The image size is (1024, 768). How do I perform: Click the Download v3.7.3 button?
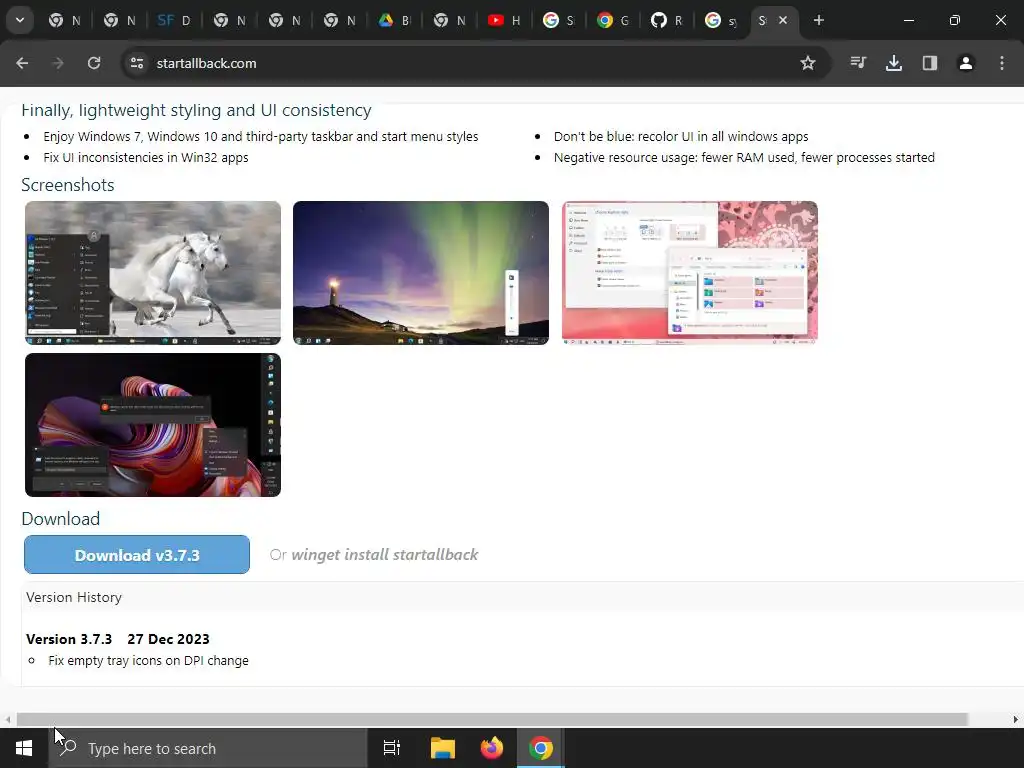click(x=137, y=555)
